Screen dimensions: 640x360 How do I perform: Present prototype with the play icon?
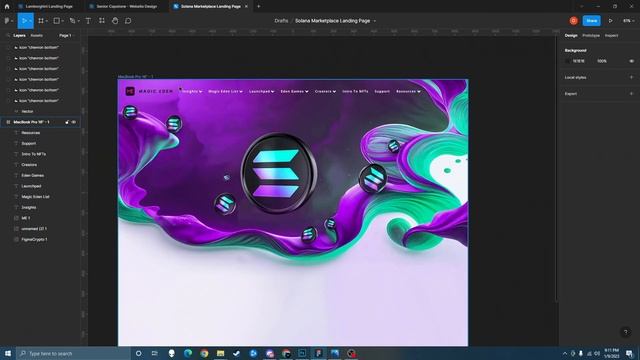(x=611, y=21)
